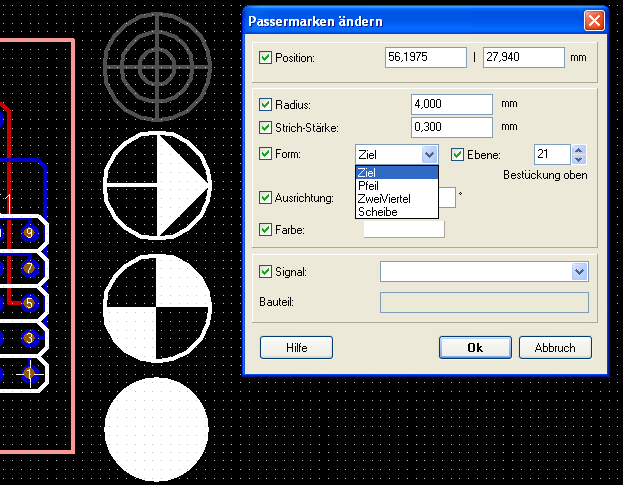Open the Farbe color swatch

pyautogui.click(x=404, y=230)
